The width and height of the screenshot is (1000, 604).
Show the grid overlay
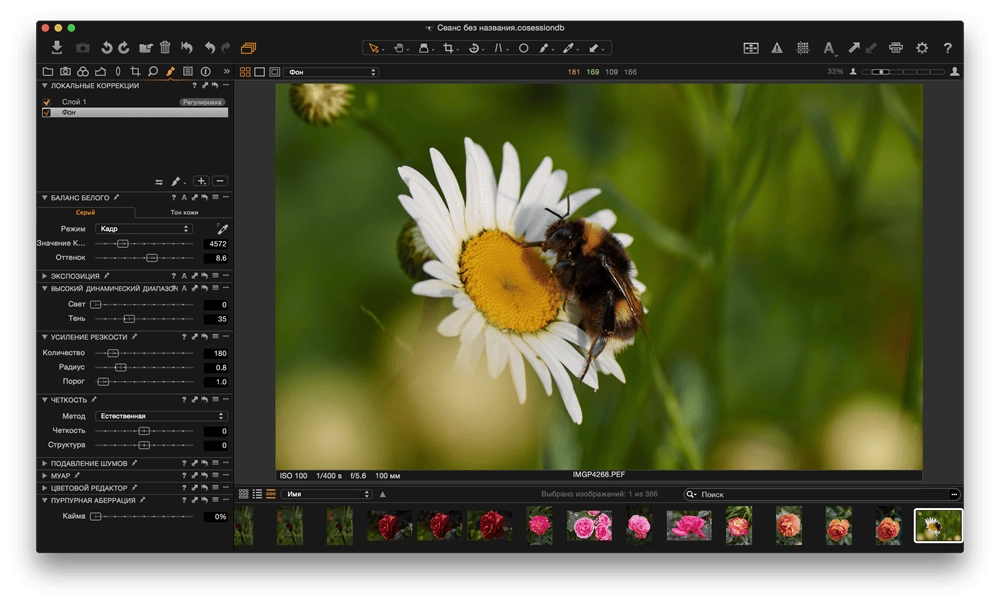[x=803, y=48]
